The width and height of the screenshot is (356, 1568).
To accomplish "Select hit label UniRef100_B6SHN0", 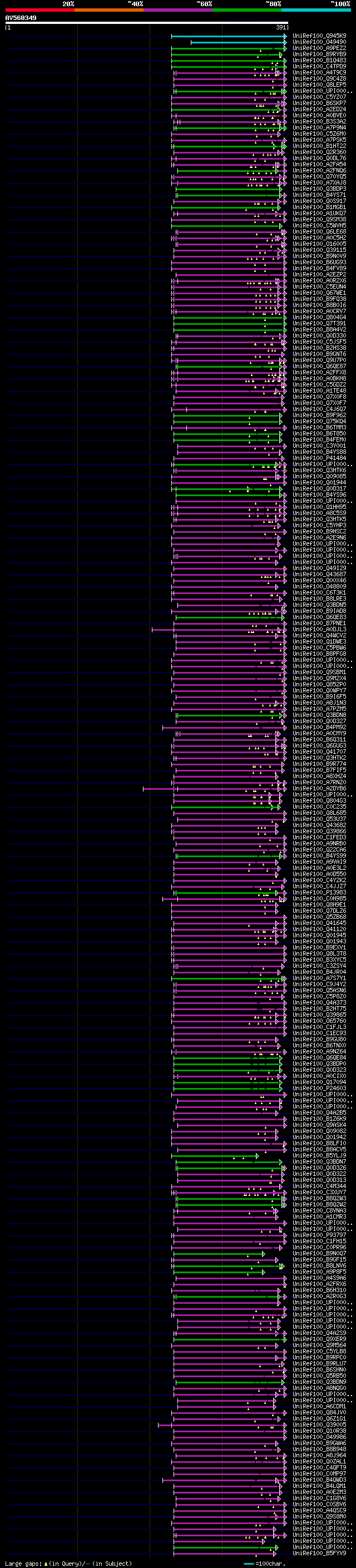I will (x=319, y=1369).
